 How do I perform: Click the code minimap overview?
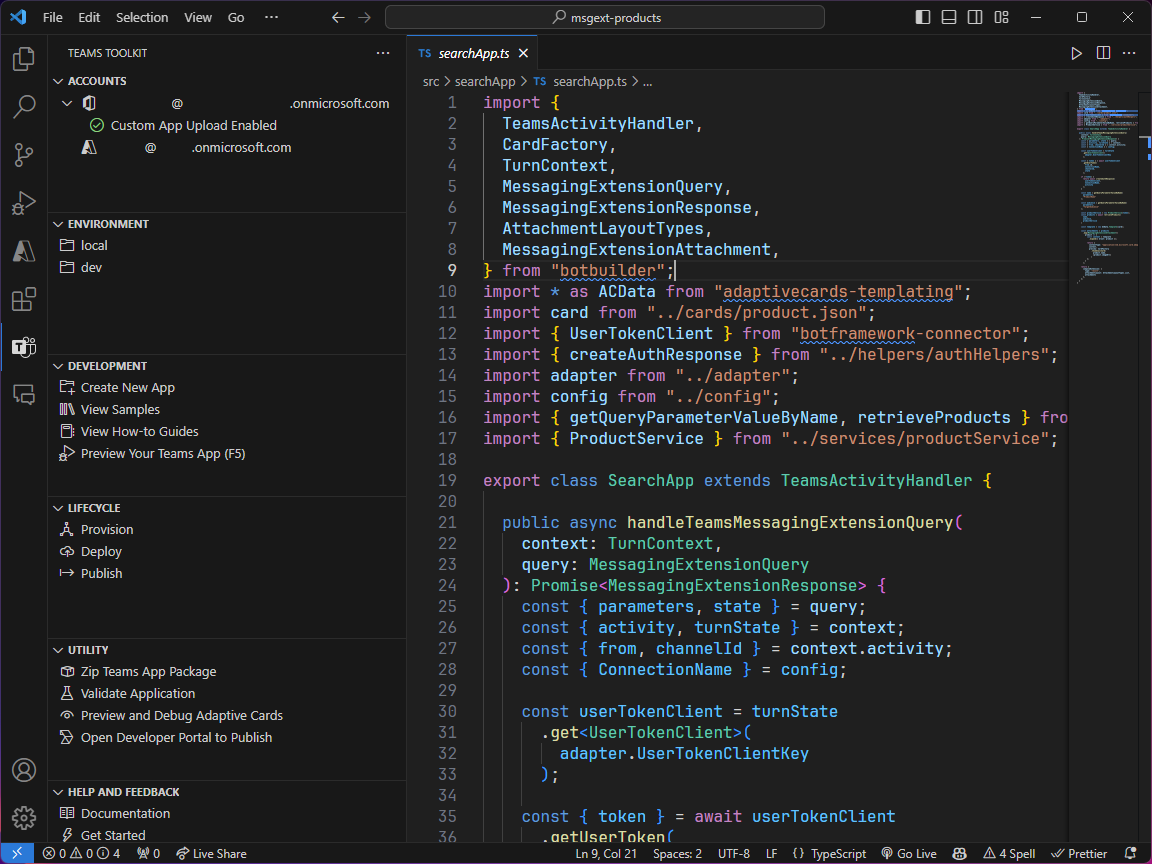pos(1106,180)
